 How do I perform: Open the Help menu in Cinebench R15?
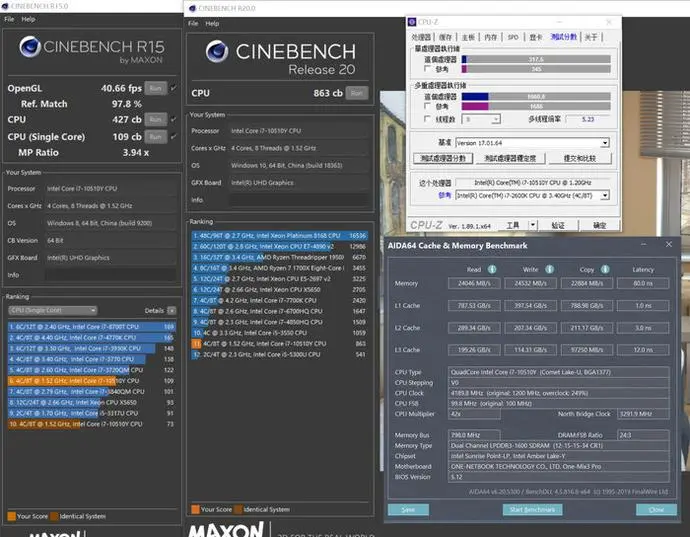28,19
